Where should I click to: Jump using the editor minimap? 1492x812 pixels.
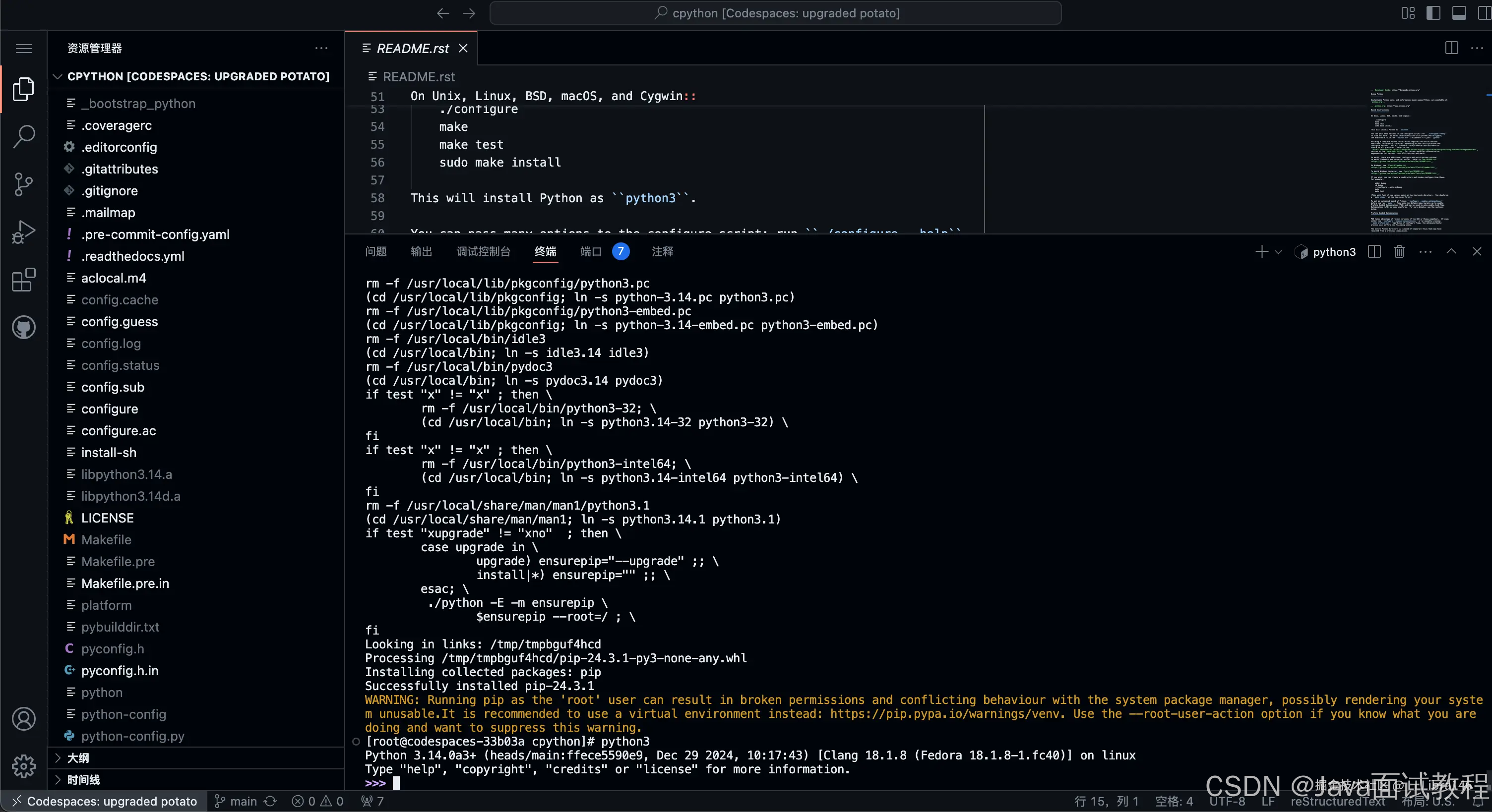(1425, 160)
